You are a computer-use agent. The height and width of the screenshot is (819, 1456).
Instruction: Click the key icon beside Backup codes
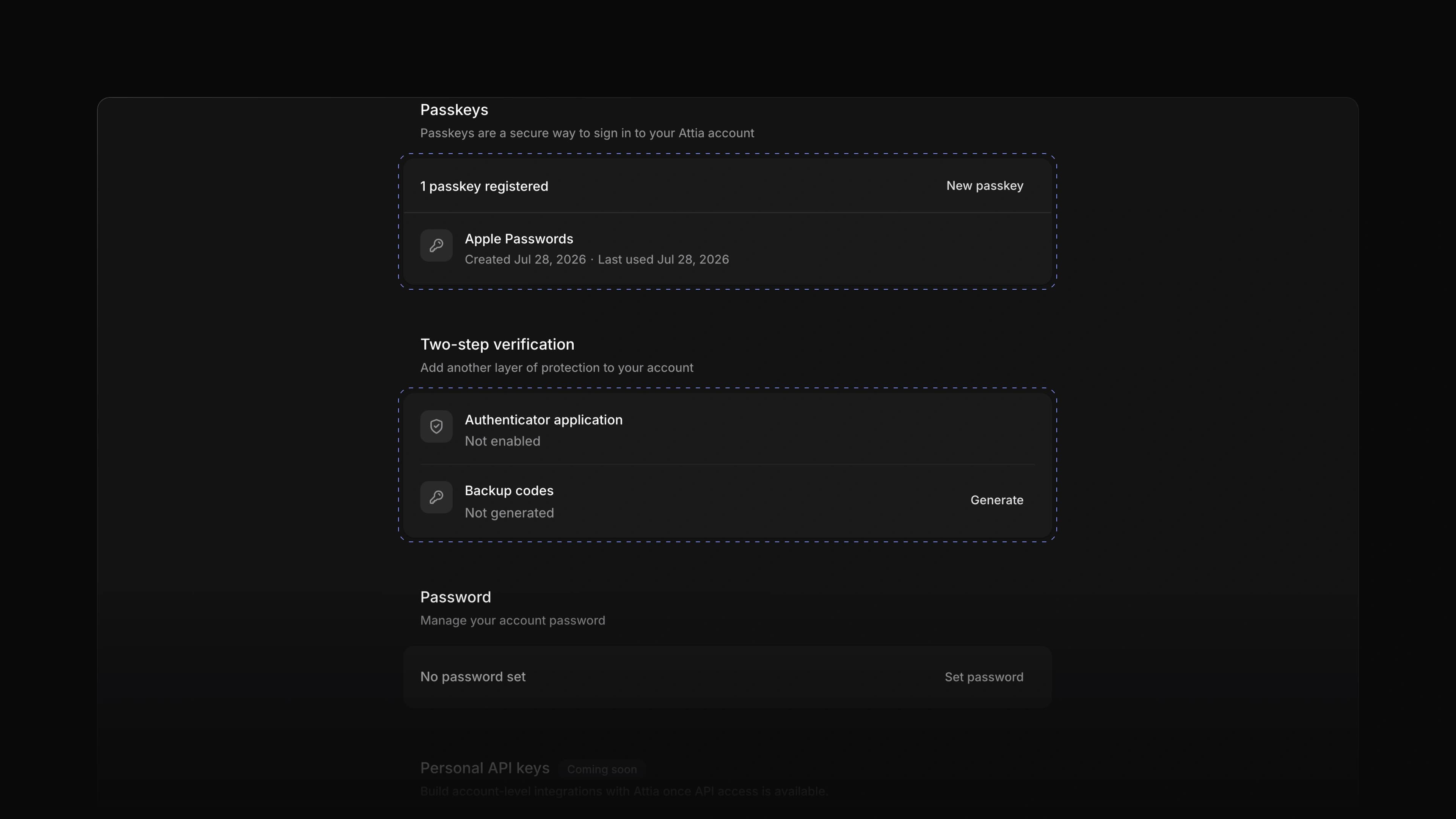[x=436, y=497]
